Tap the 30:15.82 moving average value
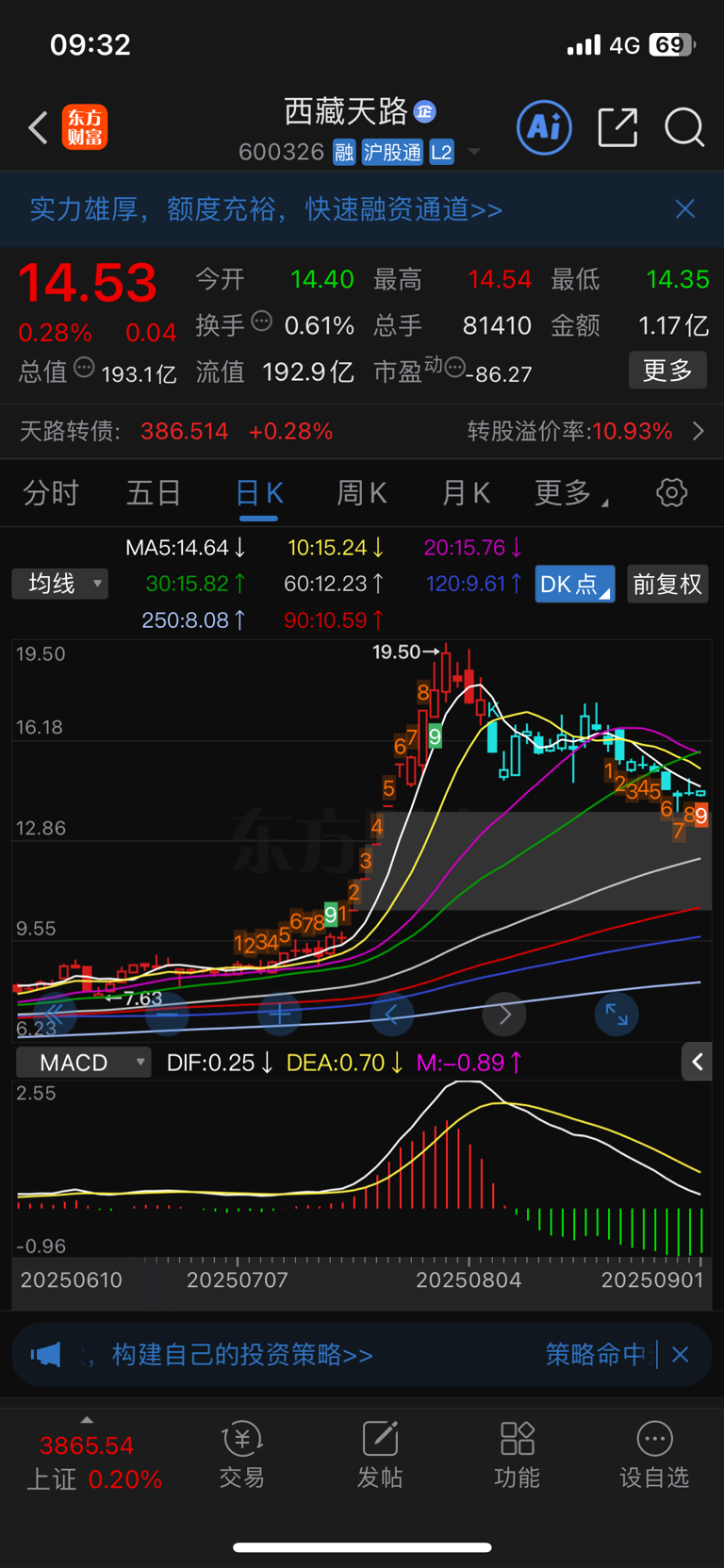 (x=196, y=584)
